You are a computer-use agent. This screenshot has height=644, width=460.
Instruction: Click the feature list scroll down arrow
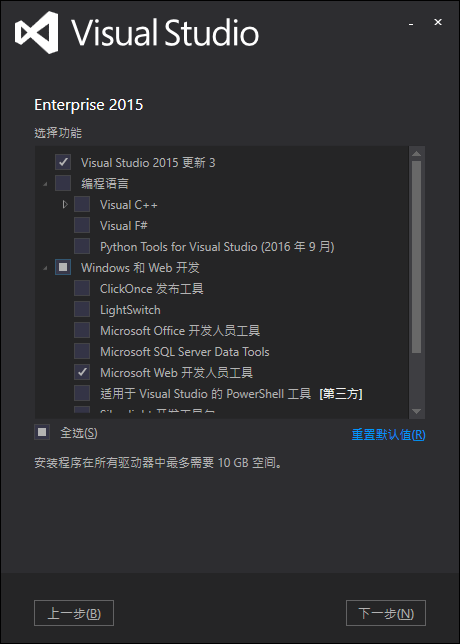416,412
